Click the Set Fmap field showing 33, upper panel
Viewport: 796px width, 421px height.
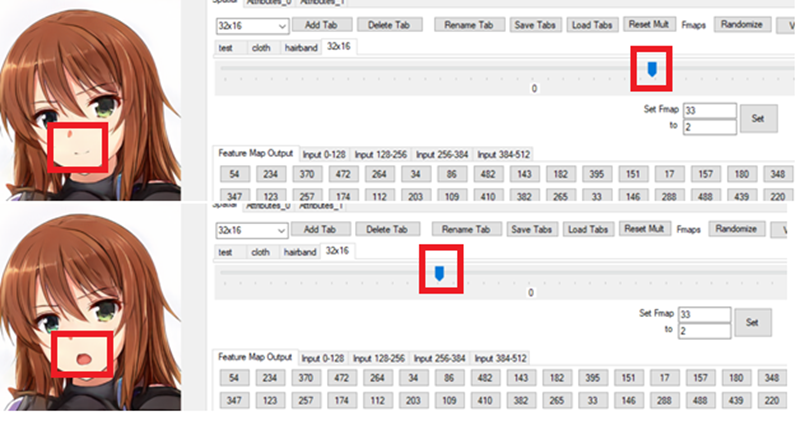pyautogui.click(x=710, y=111)
